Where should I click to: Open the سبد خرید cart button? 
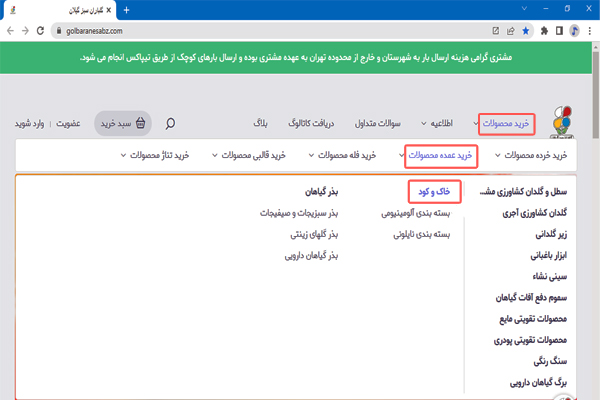(x=123, y=123)
